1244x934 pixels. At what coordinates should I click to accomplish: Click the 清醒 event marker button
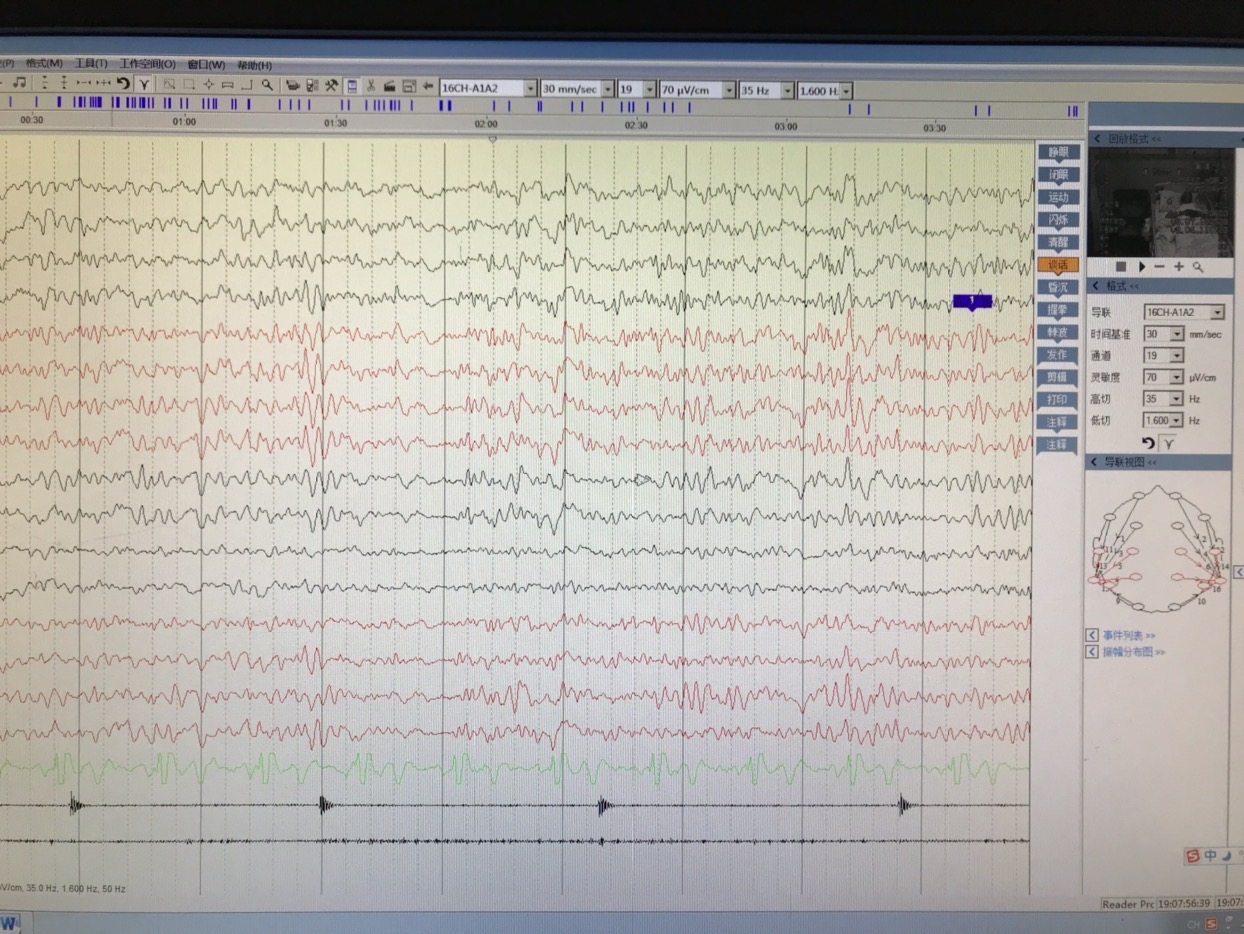coord(1058,242)
